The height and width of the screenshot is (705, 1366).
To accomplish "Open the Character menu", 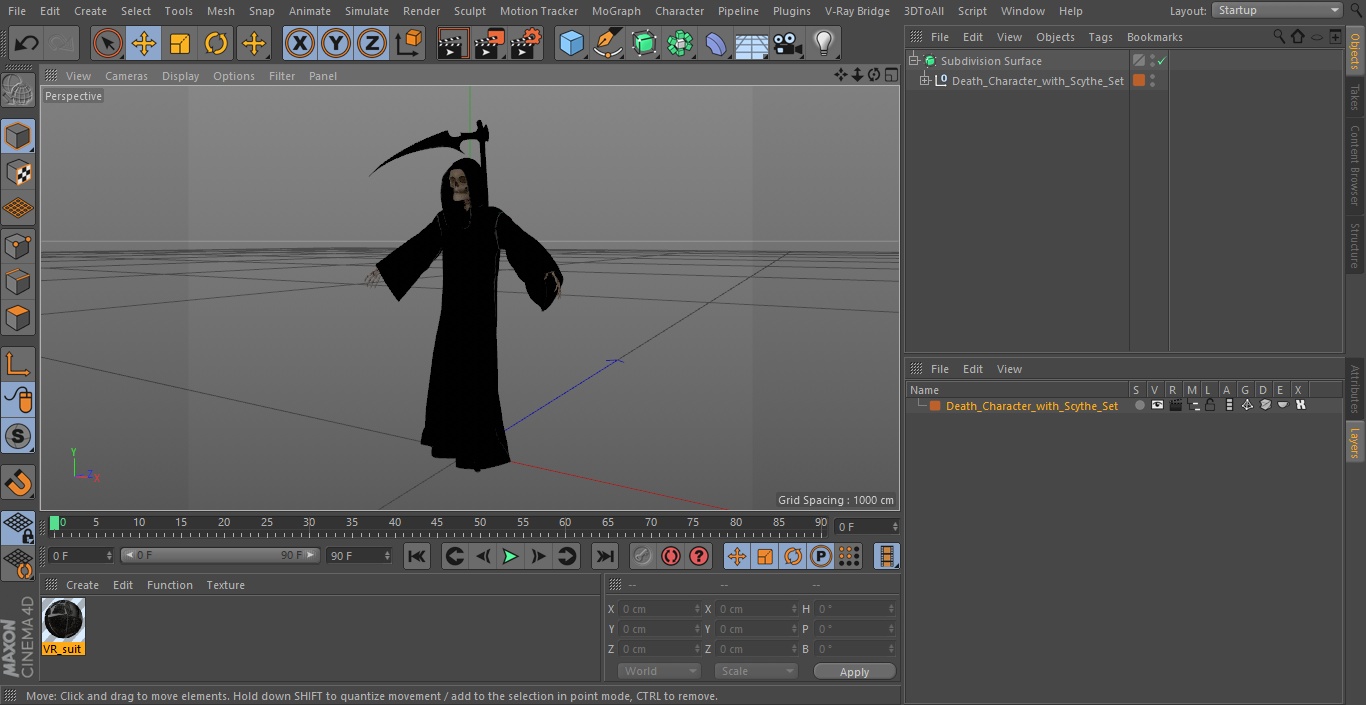I will point(679,11).
